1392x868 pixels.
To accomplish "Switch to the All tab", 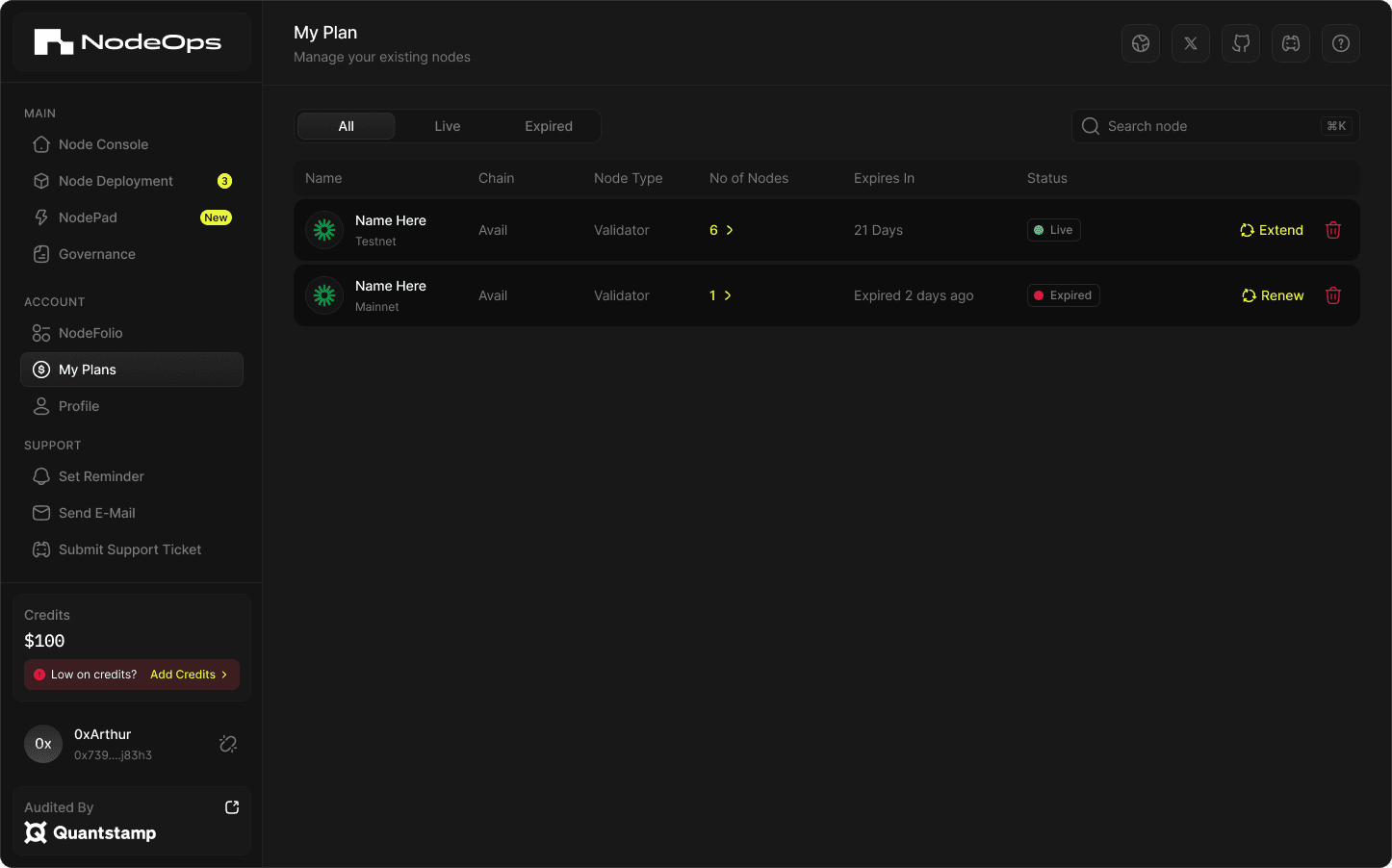I will (x=347, y=126).
